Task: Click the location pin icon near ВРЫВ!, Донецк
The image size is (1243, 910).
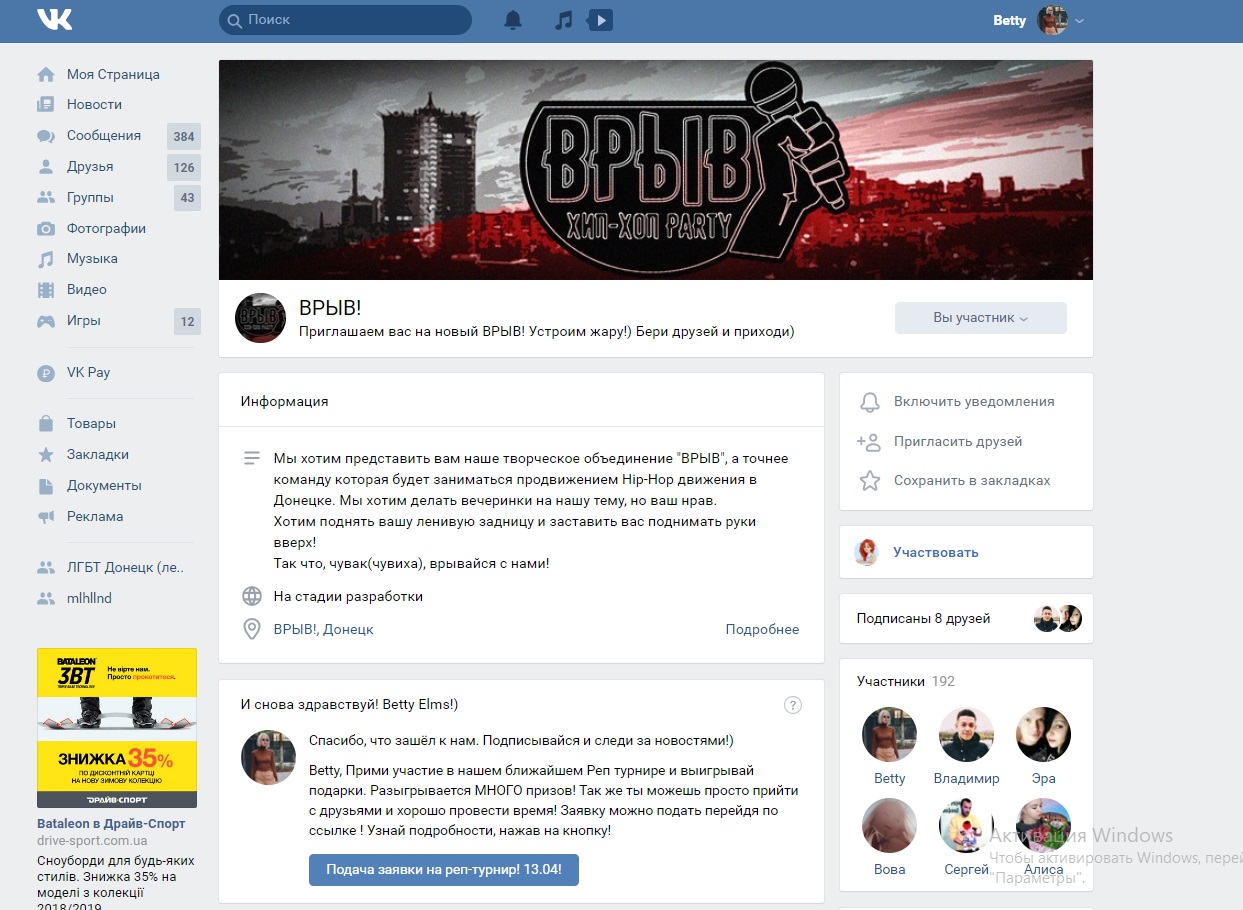Action: point(252,629)
